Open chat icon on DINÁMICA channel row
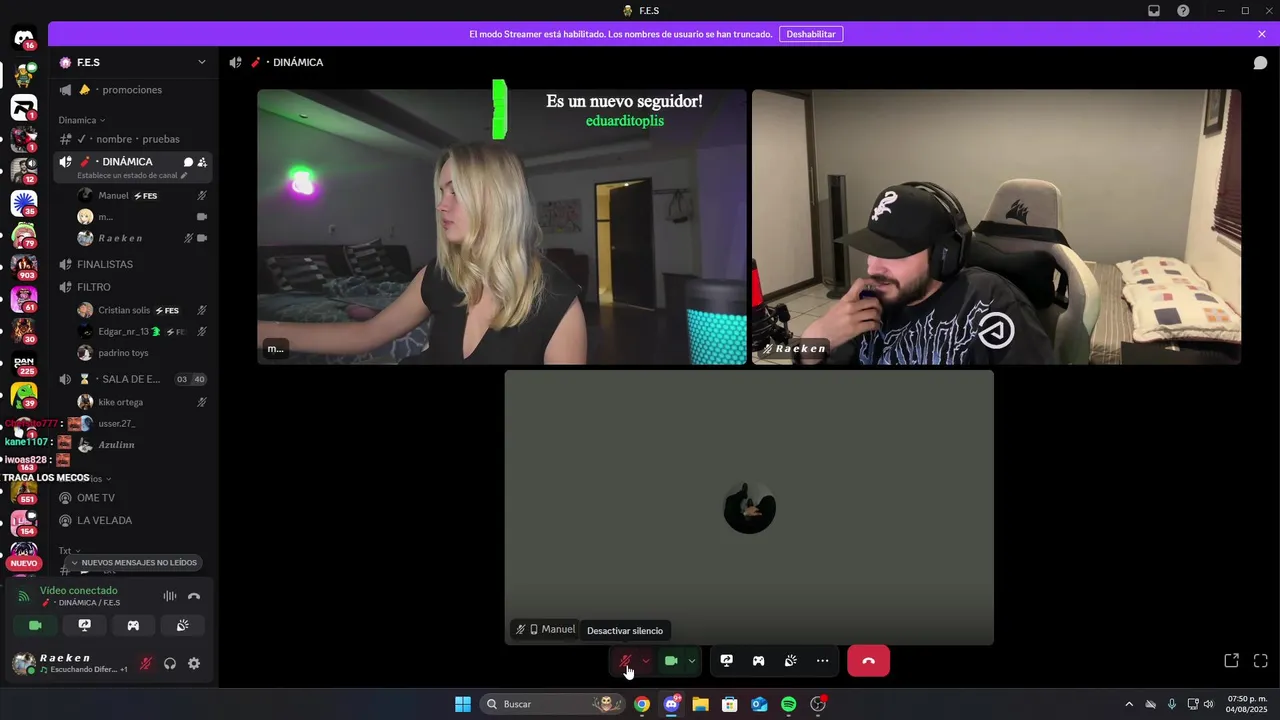This screenshot has width=1280, height=720. pyautogui.click(x=188, y=162)
